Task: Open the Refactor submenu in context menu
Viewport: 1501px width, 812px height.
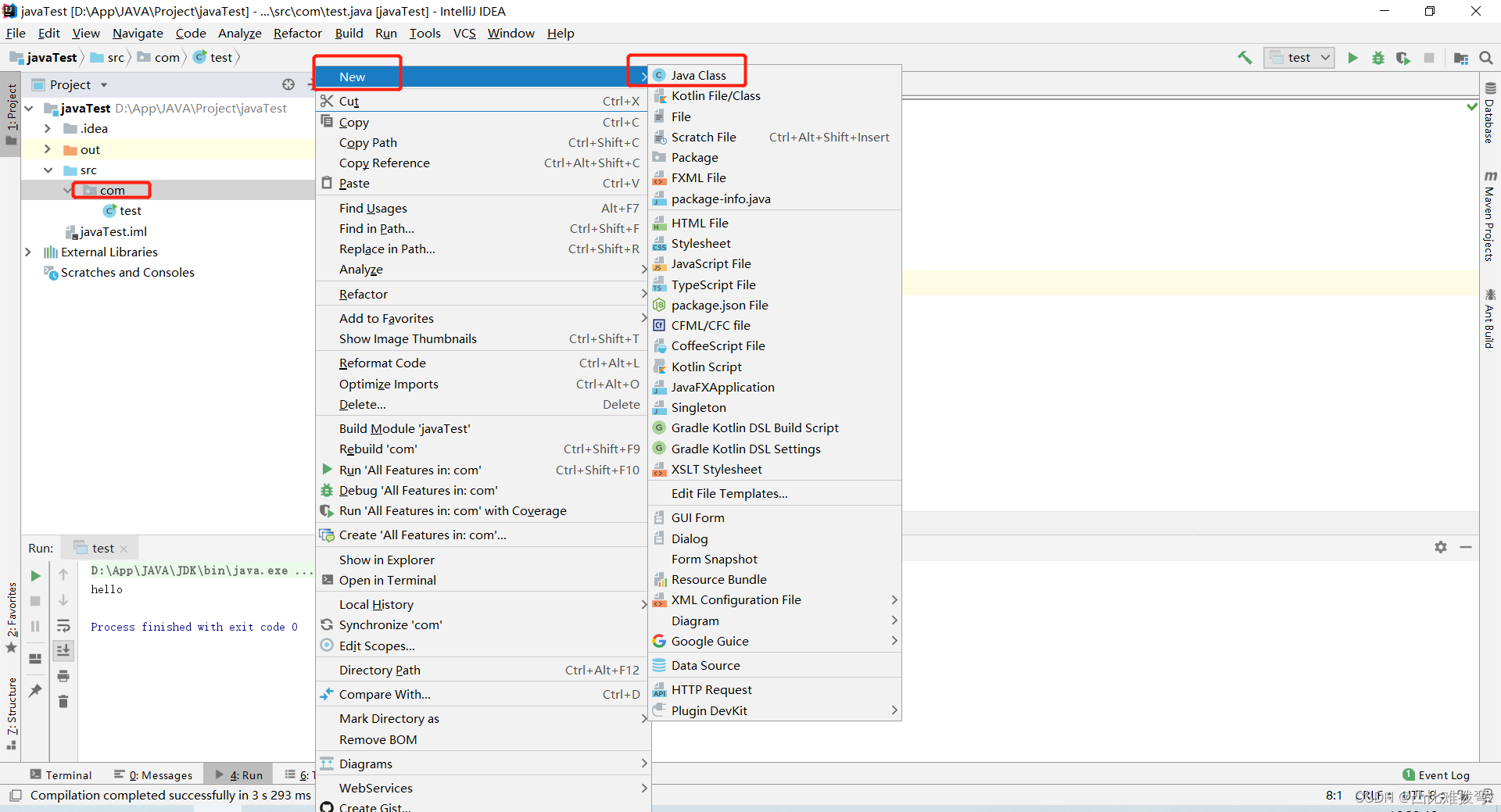Action: tap(482, 294)
